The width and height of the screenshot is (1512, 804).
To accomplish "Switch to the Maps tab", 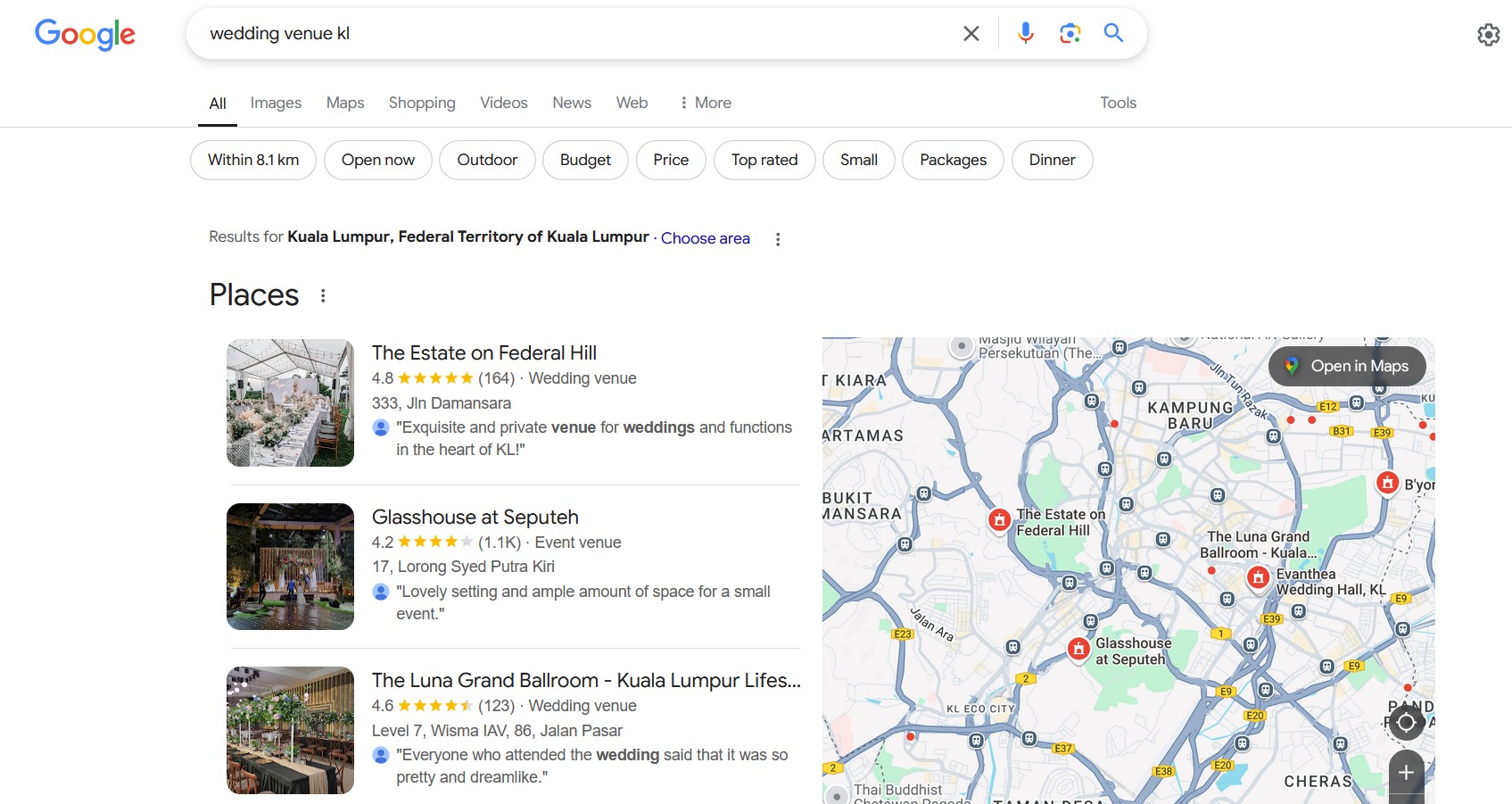I will [345, 103].
